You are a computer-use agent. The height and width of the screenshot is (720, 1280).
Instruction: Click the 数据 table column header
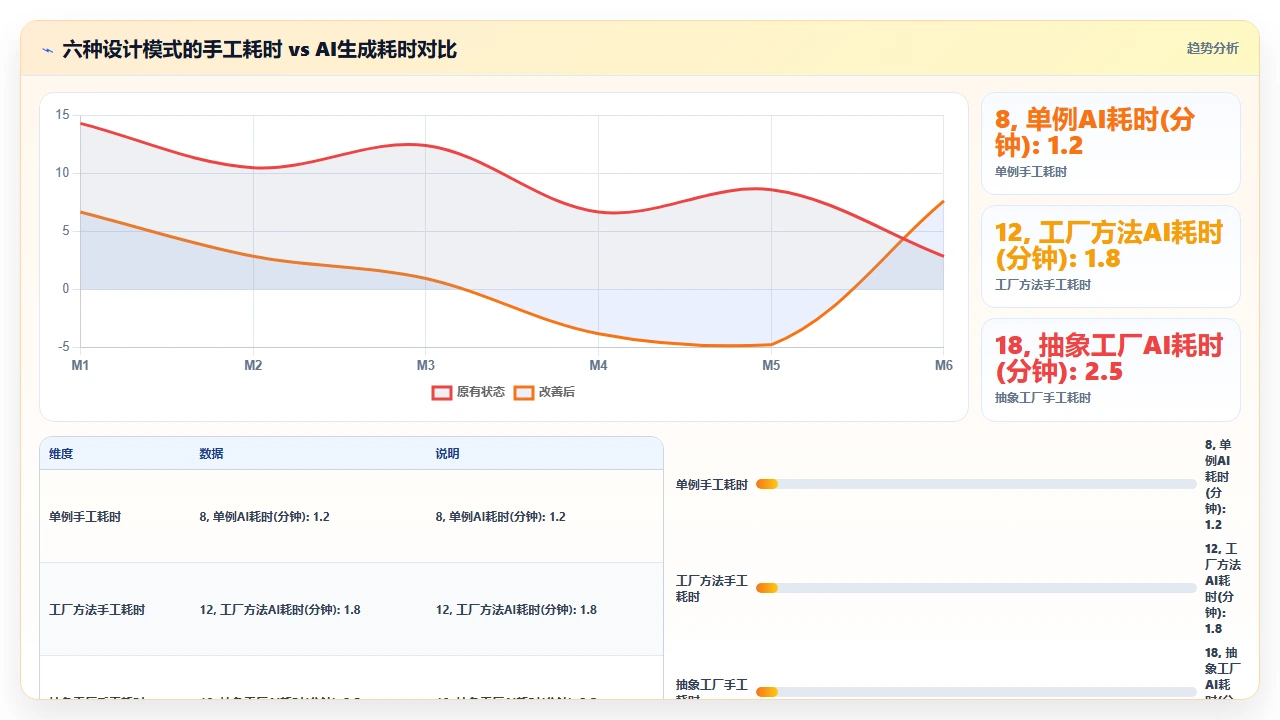point(211,454)
